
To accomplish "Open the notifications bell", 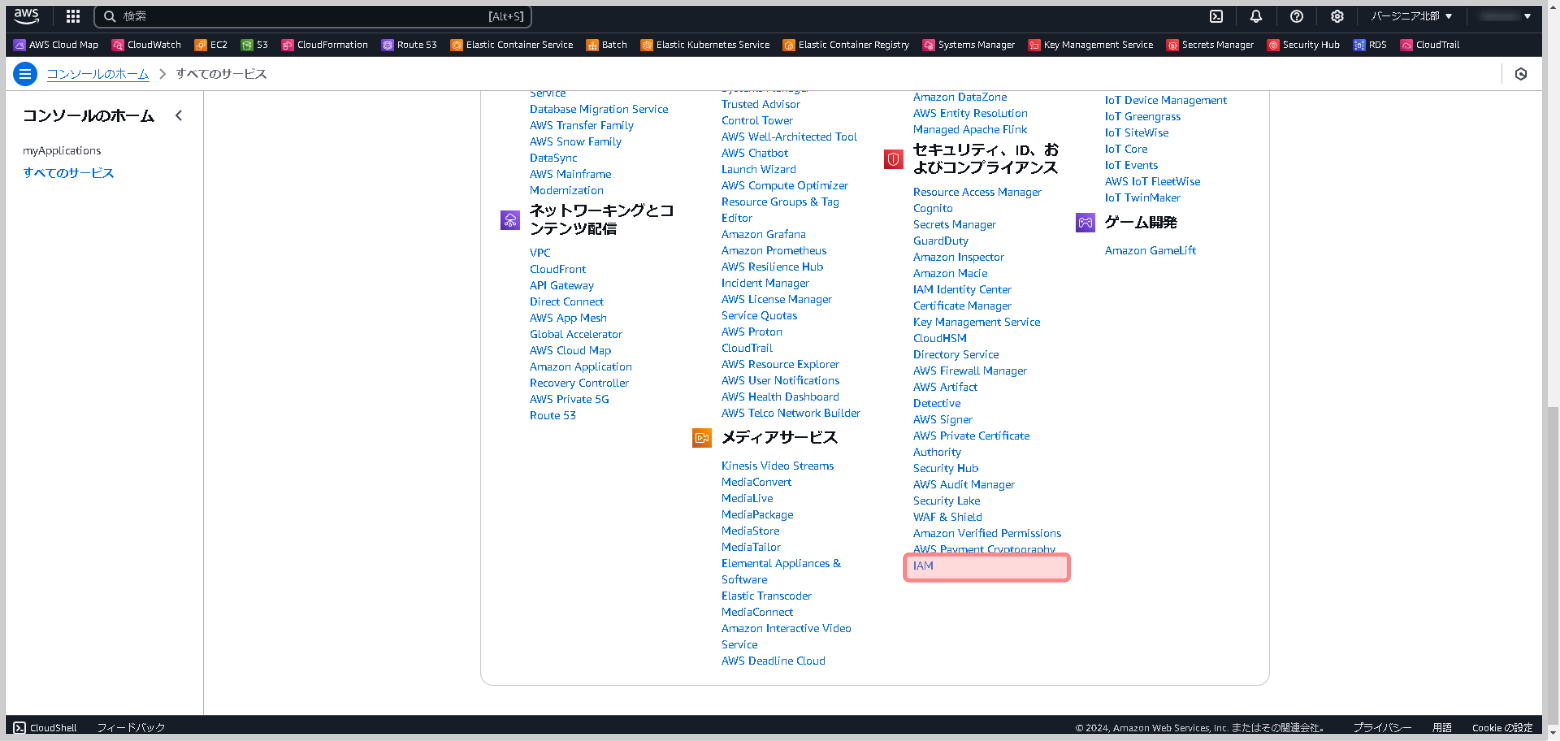I will 1256,16.
